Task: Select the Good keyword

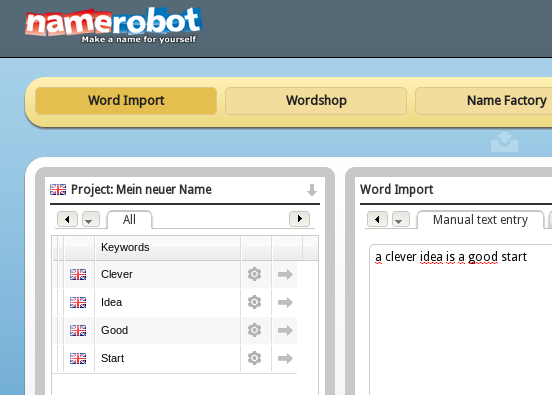Action: tap(114, 330)
